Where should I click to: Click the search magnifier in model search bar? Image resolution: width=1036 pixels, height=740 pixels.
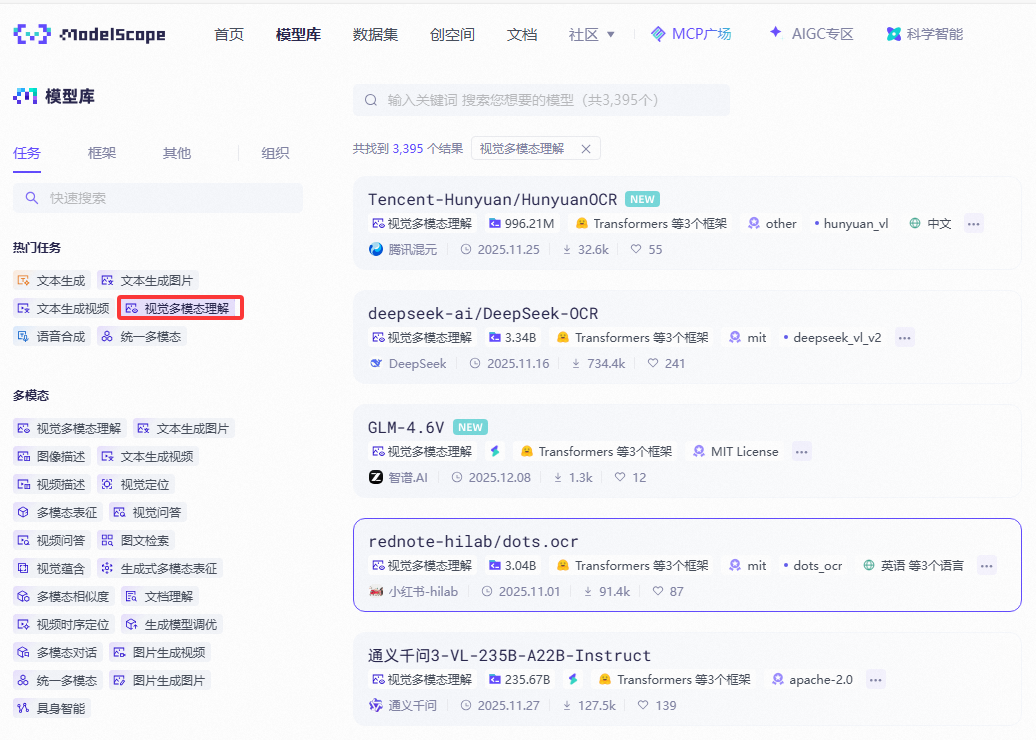(x=371, y=100)
